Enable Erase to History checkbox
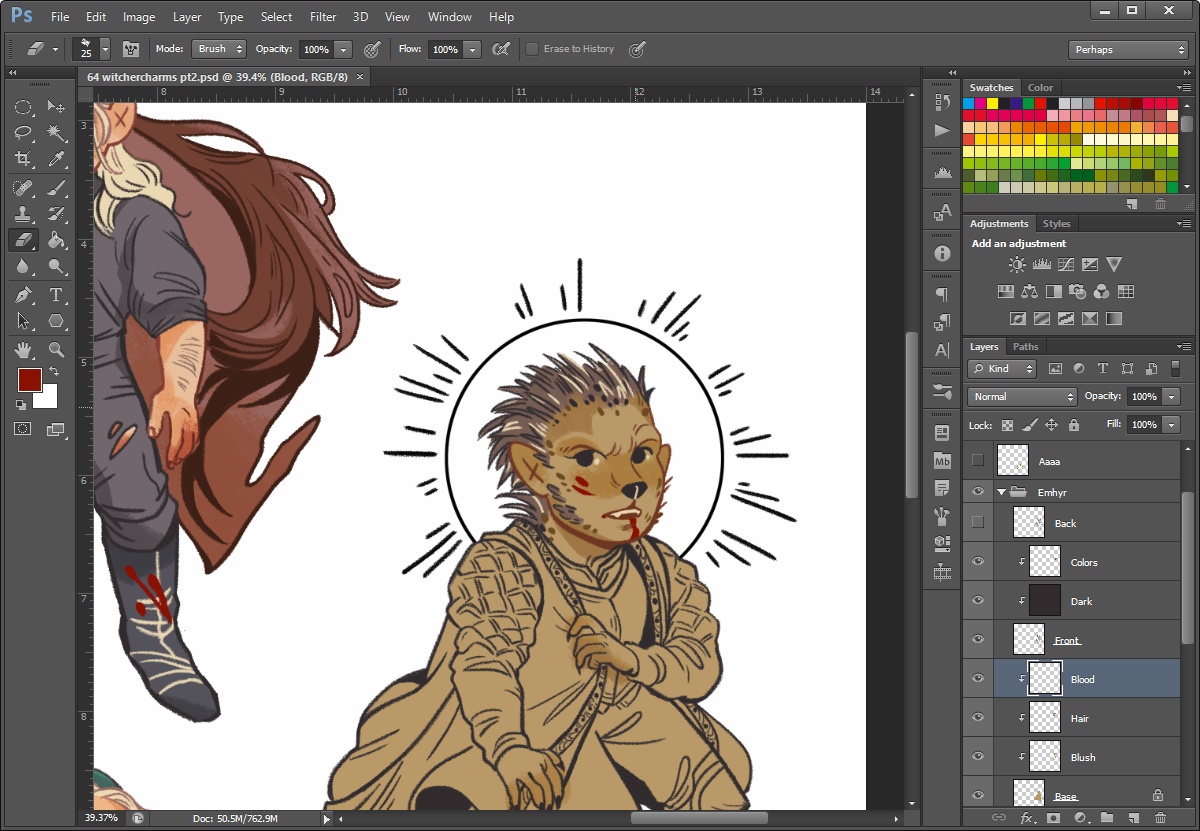The height and width of the screenshot is (831, 1200). tap(532, 49)
